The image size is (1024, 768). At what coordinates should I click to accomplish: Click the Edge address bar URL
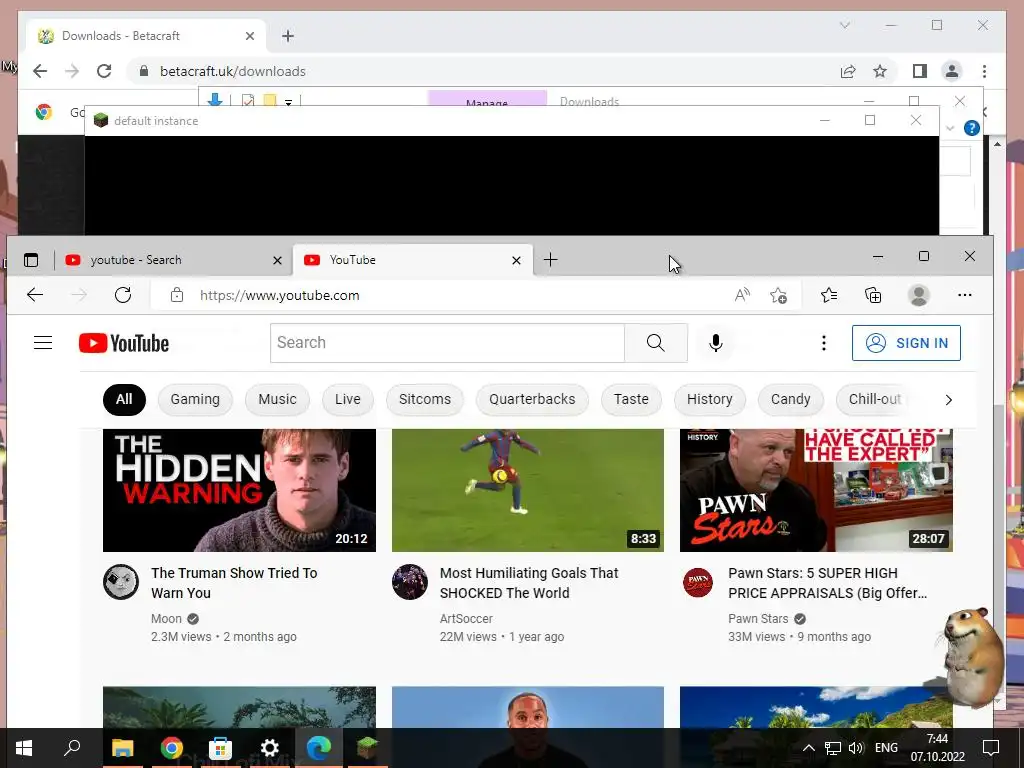280,295
